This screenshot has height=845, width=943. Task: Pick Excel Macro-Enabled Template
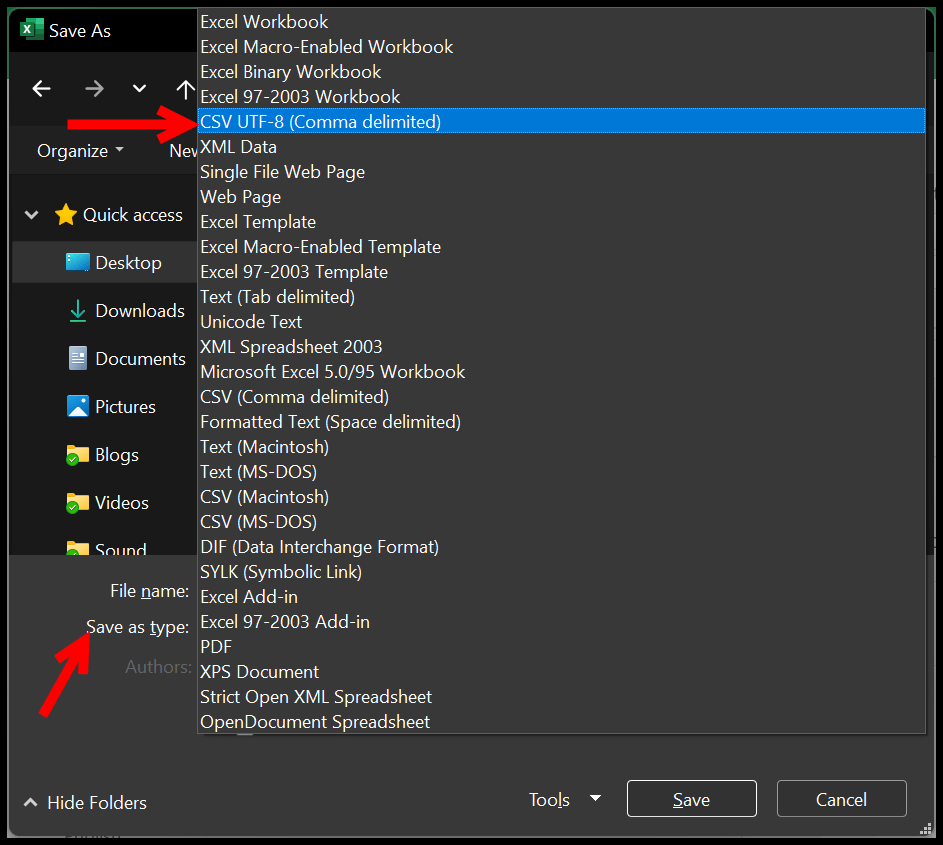561,247
